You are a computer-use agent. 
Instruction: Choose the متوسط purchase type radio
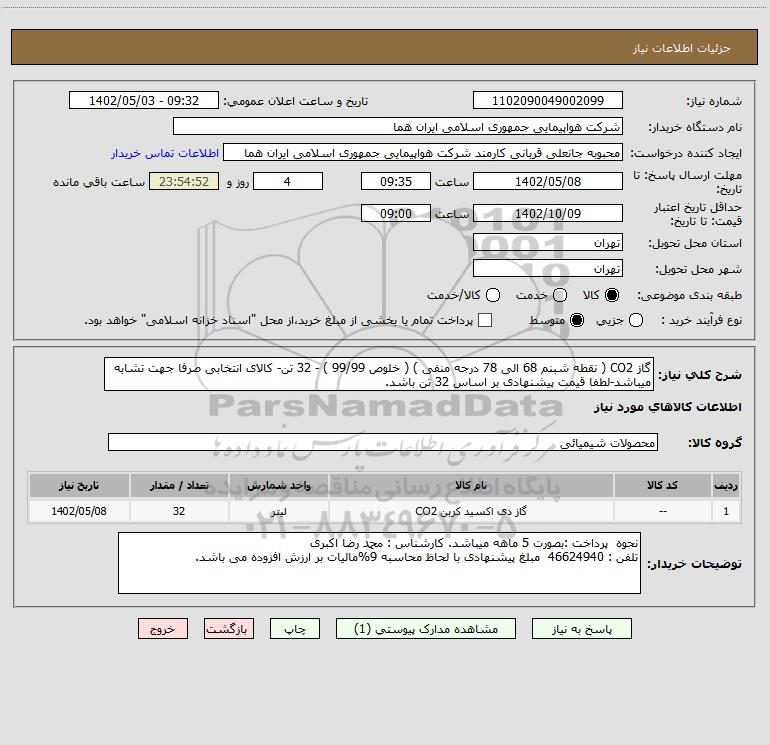(x=577, y=320)
